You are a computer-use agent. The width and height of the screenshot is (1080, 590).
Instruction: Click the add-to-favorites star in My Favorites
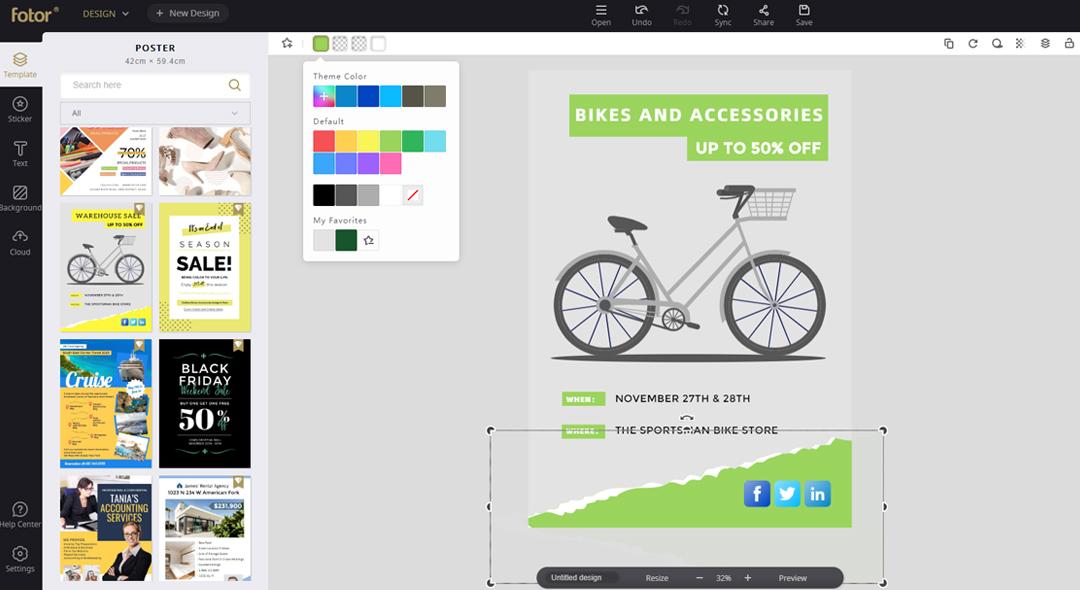pyautogui.click(x=368, y=240)
